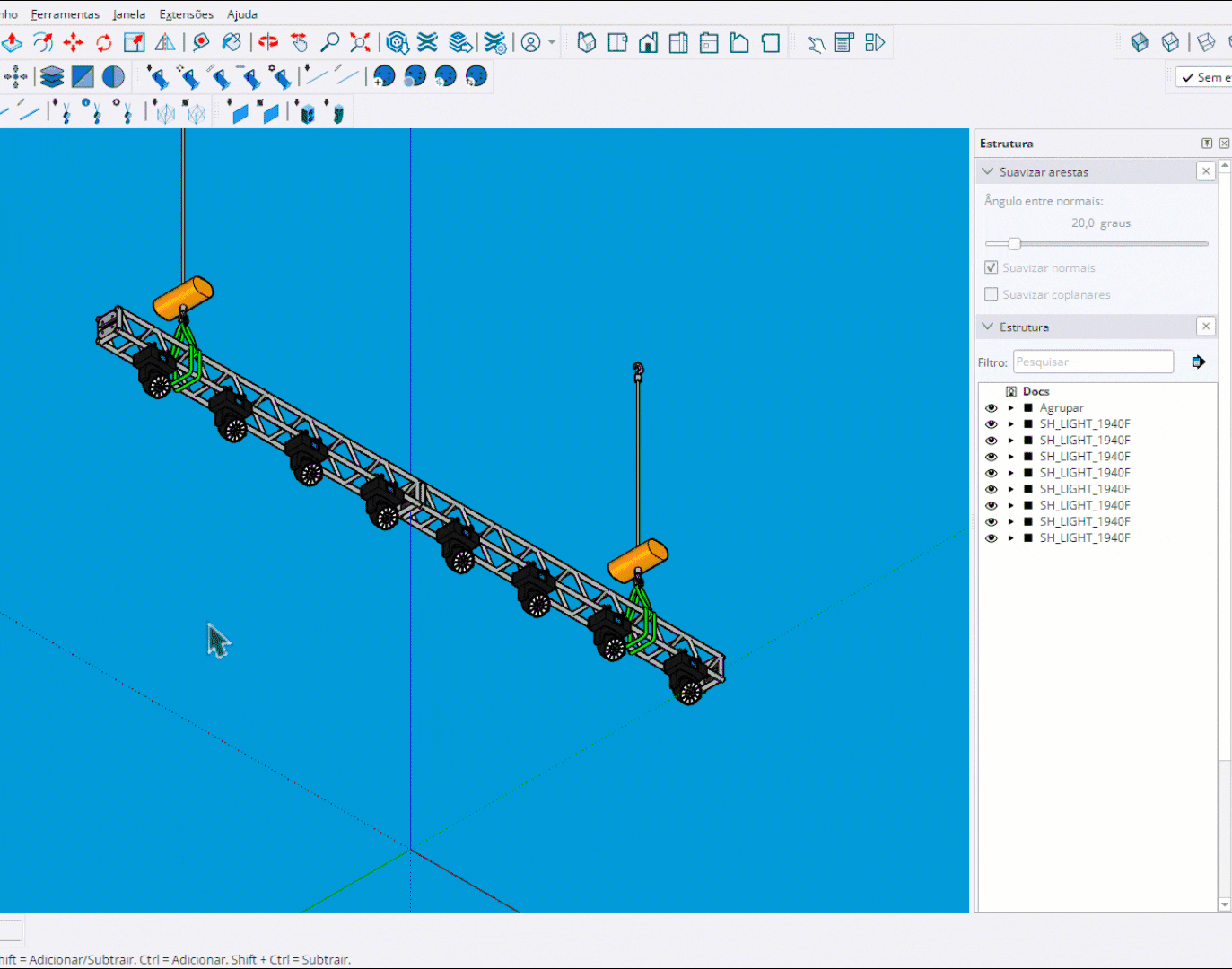The width and height of the screenshot is (1232, 969).
Task: Click the angle between normals slider handle
Action: [1015, 244]
